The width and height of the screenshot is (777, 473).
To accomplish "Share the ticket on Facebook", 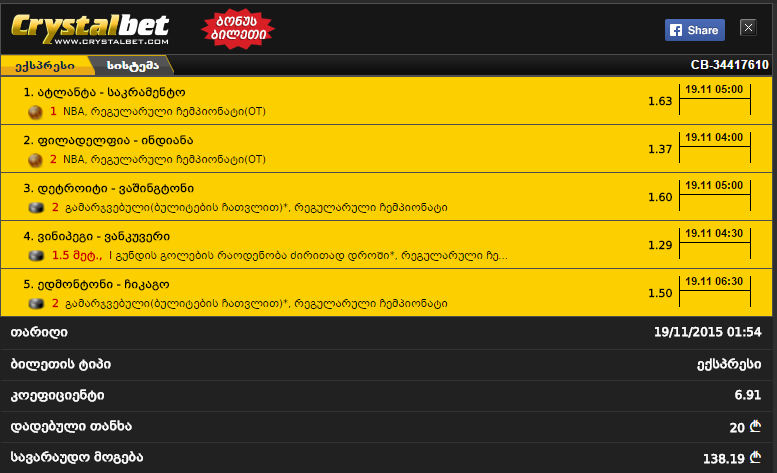I will (695, 30).
